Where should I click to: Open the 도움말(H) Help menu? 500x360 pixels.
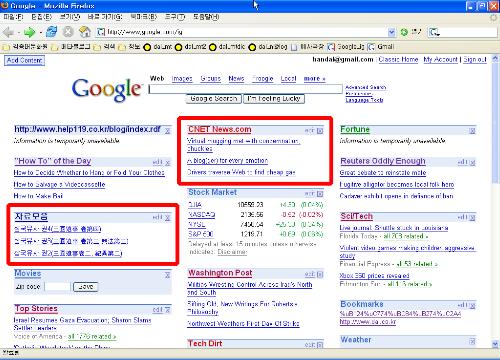[206, 17]
